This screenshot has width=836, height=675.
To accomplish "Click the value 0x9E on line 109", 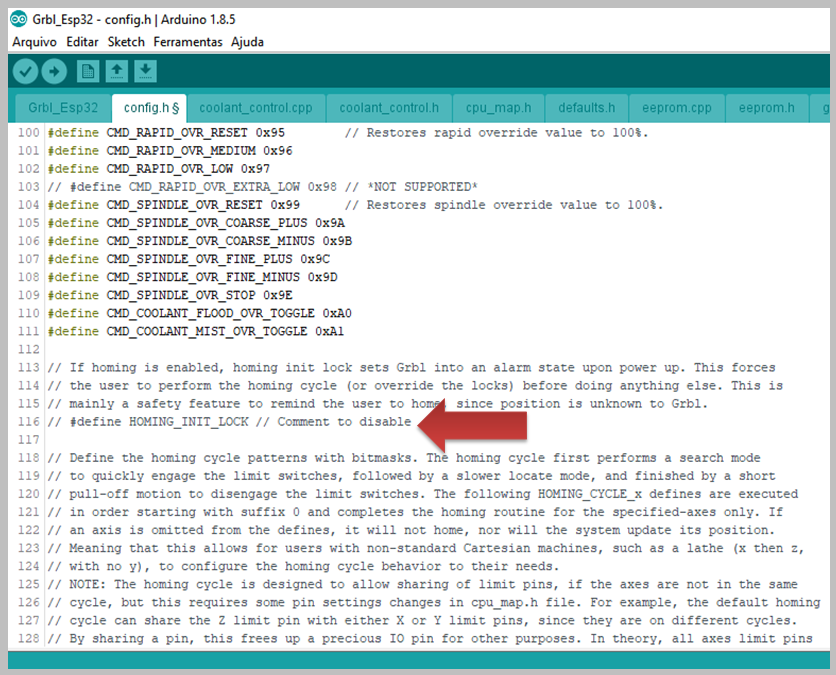I will (278, 296).
